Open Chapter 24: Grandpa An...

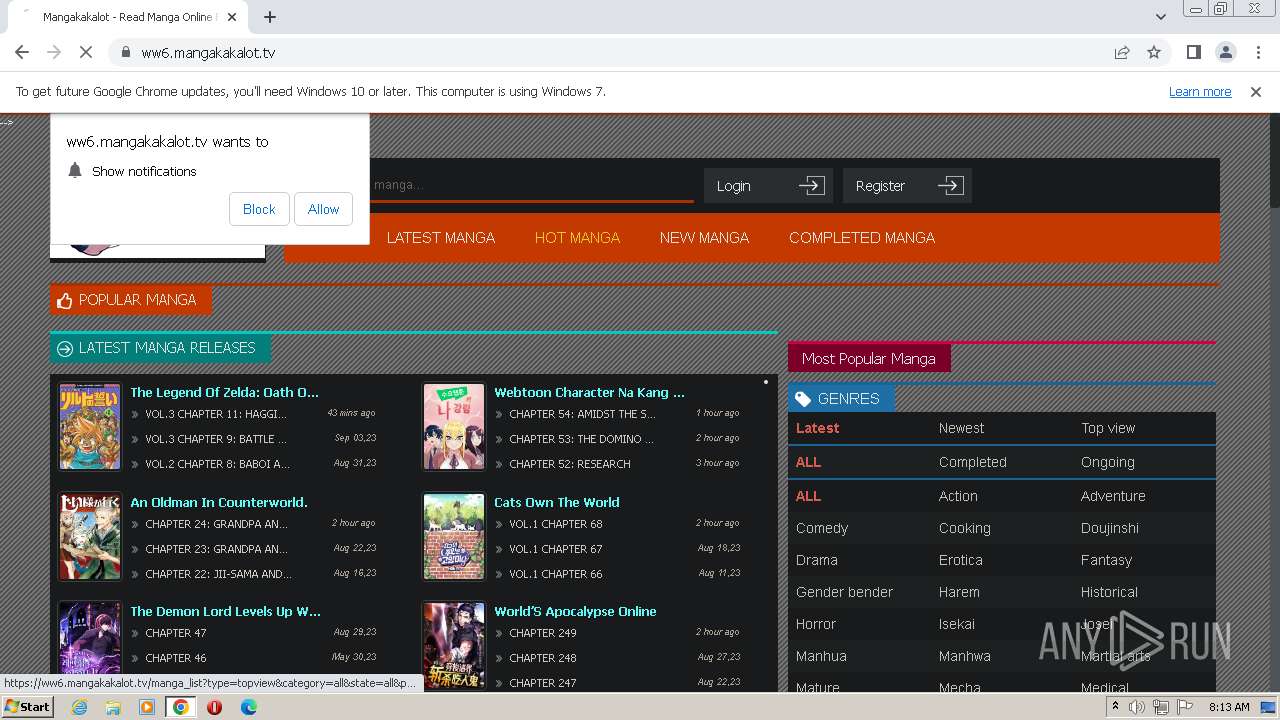[x=216, y=524]
